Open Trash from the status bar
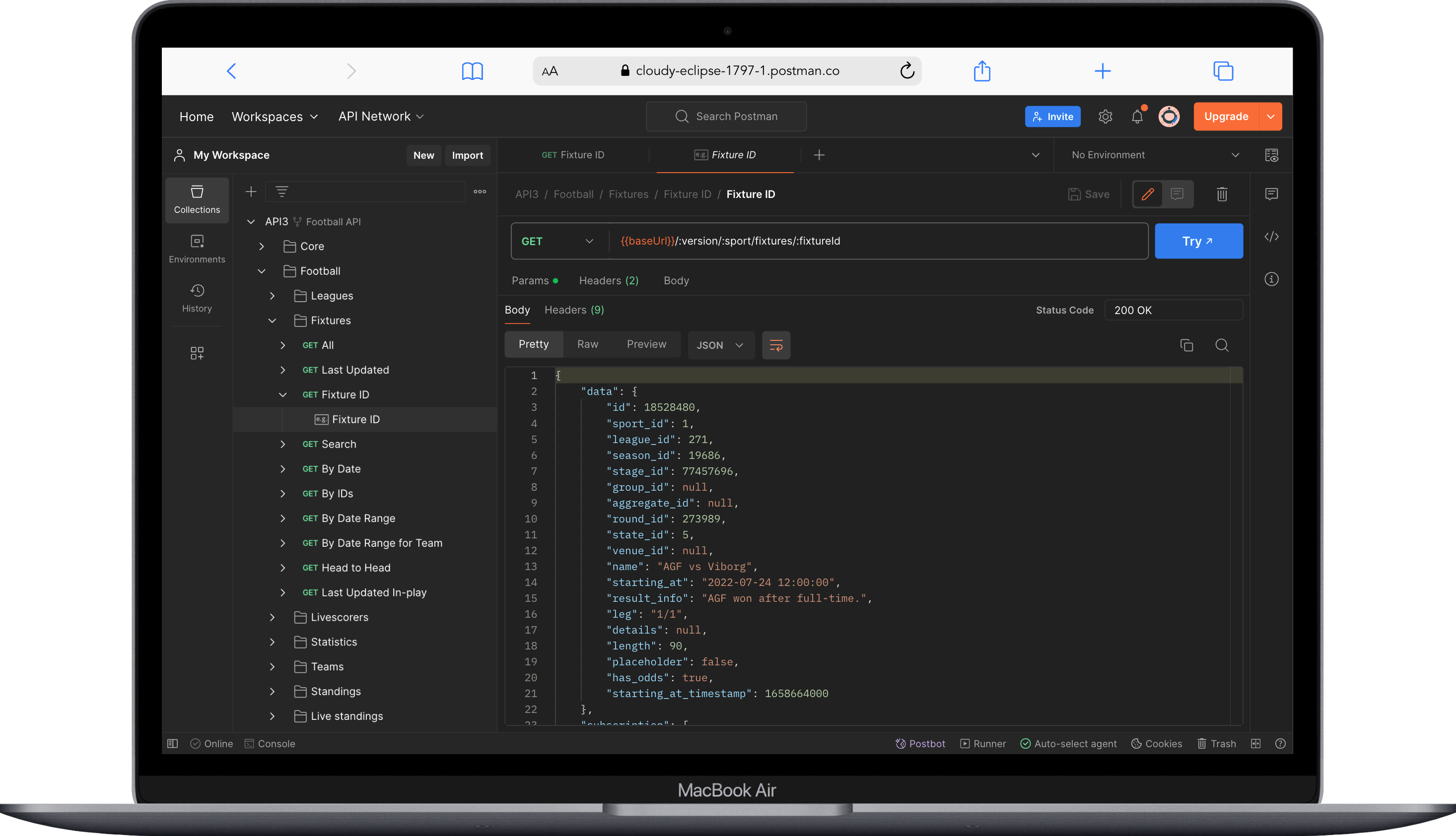 tap(1216, 744)
